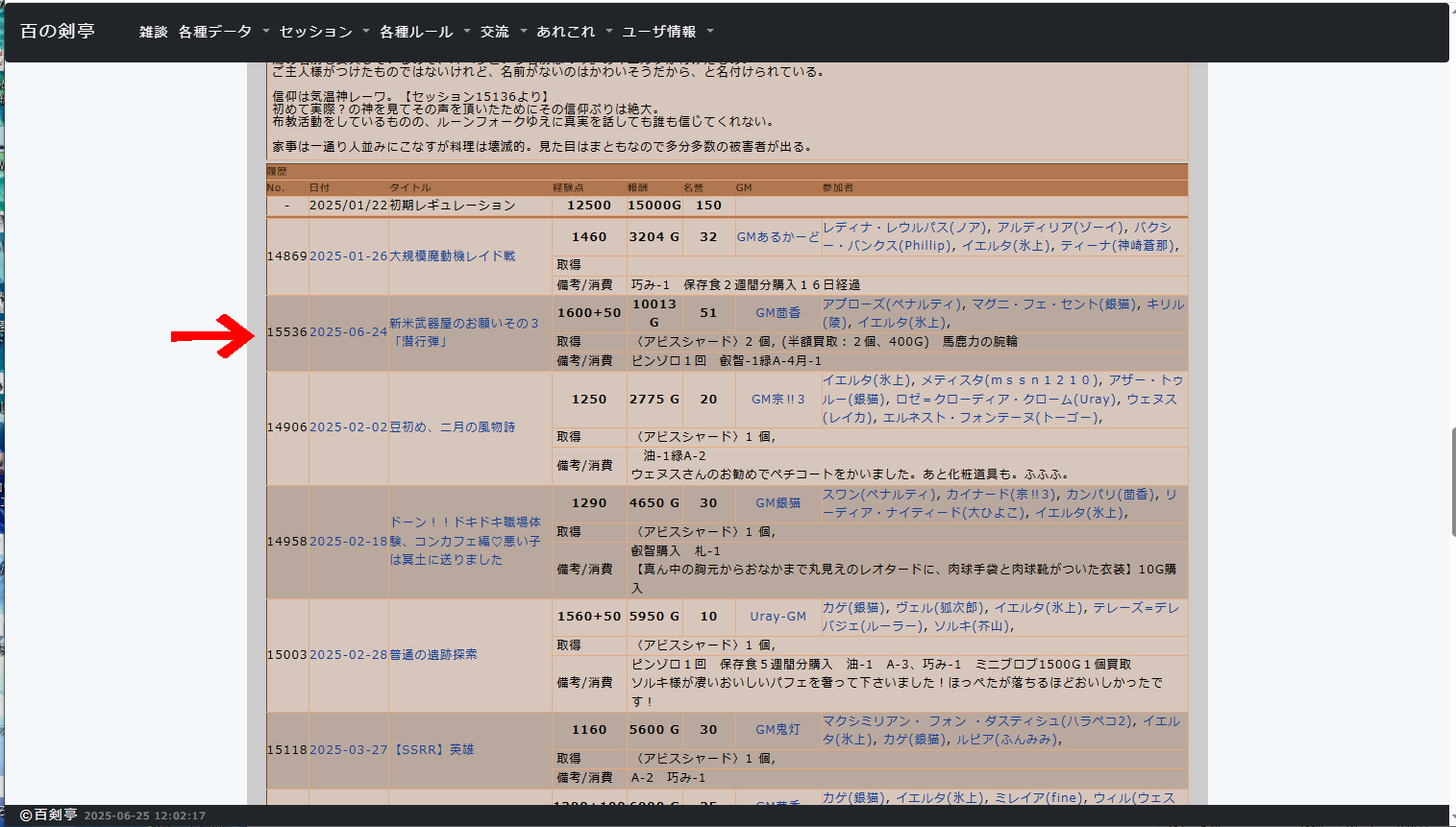Expand the ユーザ情報 dropdown
The image size is (1456, 827).
point(667,32)
